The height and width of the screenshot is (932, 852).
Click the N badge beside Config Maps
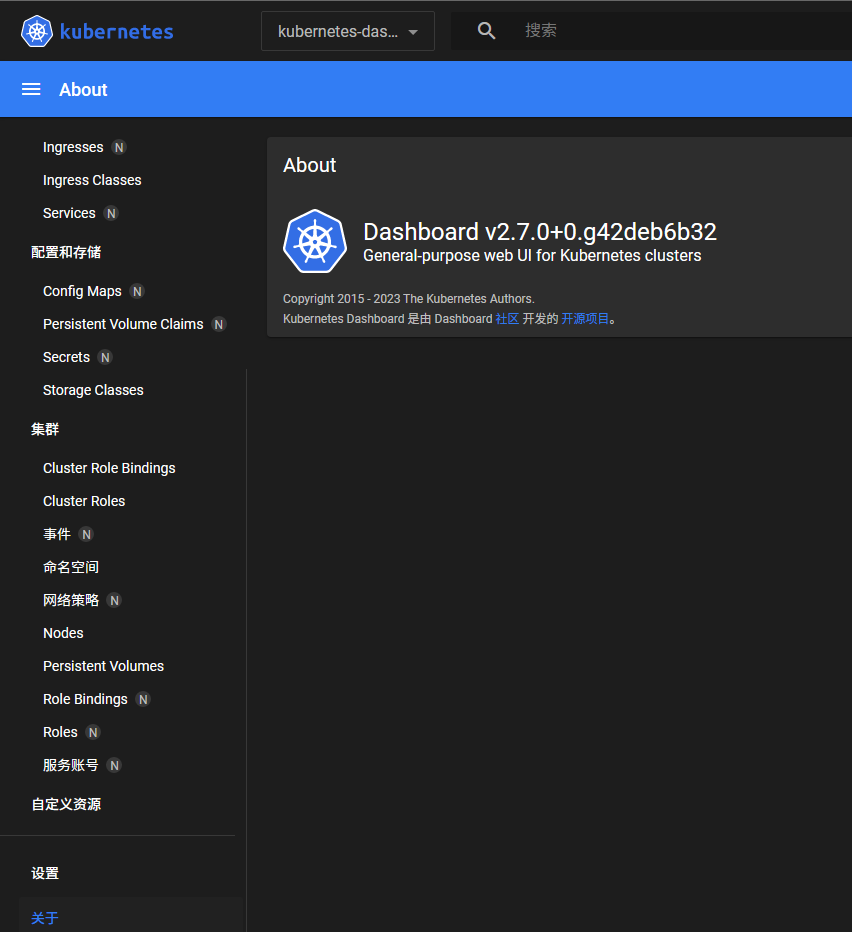coord(137,291)
